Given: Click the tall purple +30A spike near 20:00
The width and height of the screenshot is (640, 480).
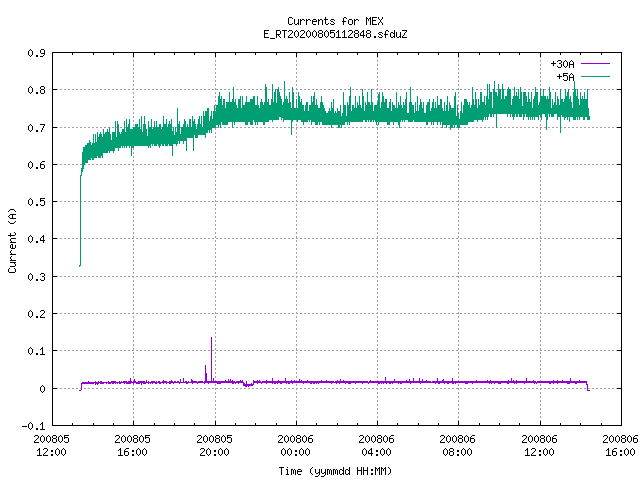Looking at the screenshot, I should coord(211,359).
